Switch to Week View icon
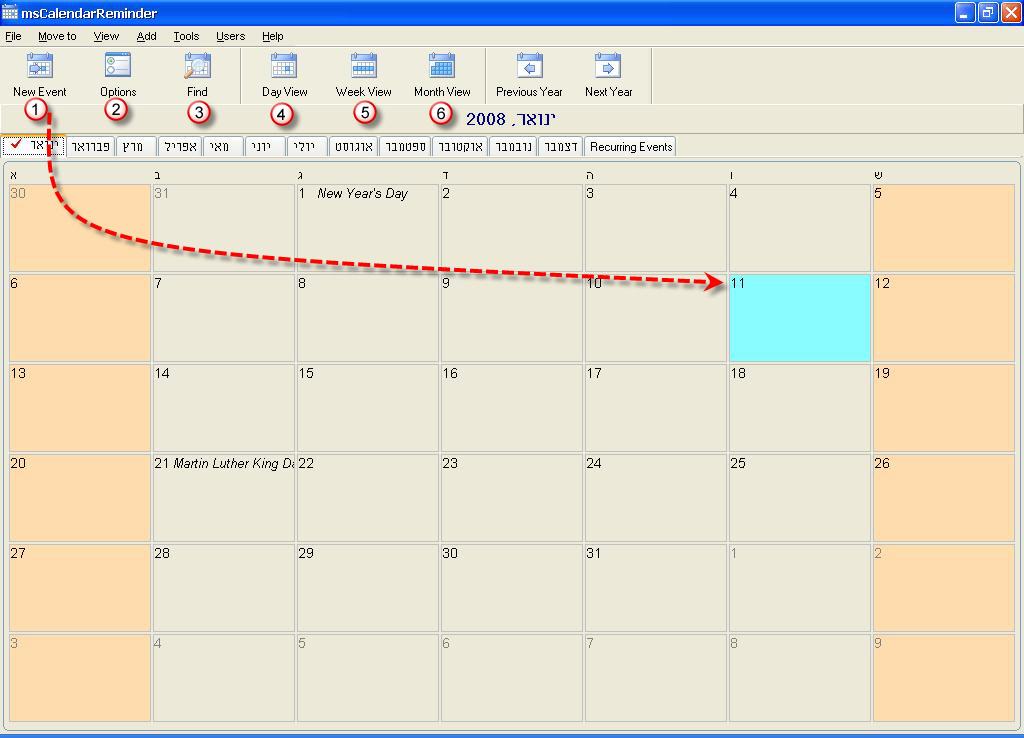 click(x=363, y=67)
